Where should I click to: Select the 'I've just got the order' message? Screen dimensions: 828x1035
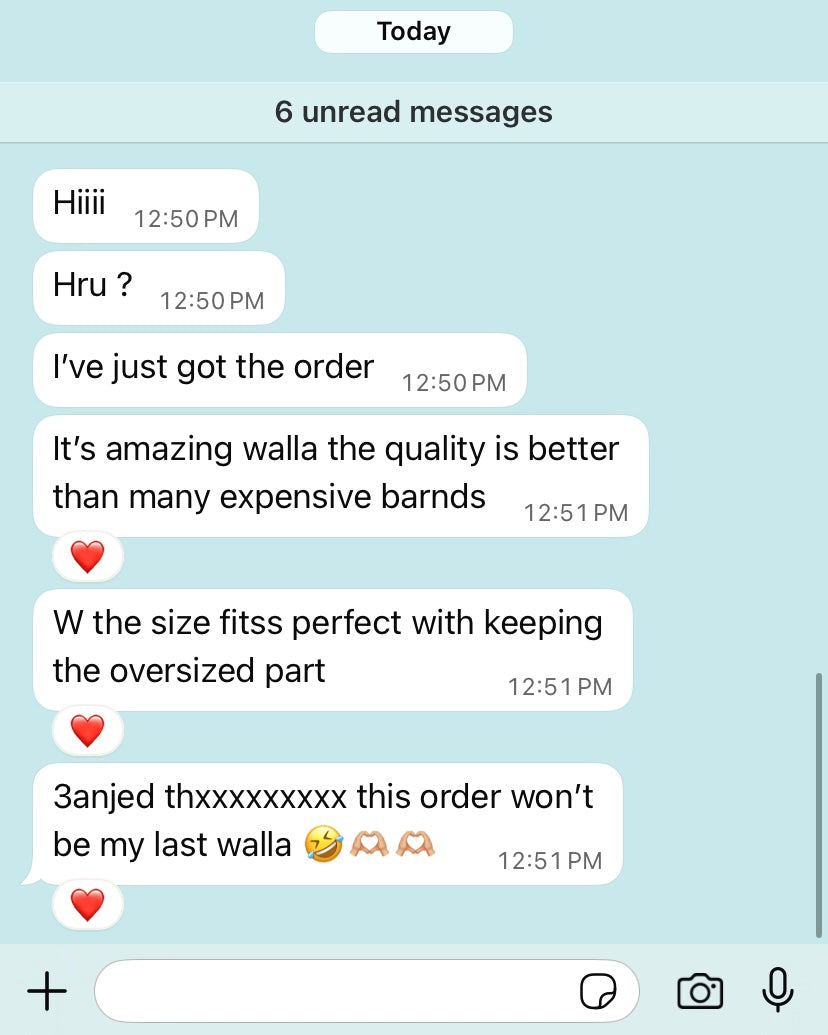tap(280, 370)
